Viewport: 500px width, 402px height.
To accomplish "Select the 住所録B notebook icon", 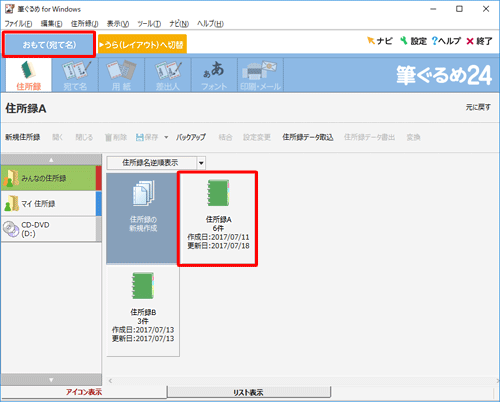I will 143,286.
